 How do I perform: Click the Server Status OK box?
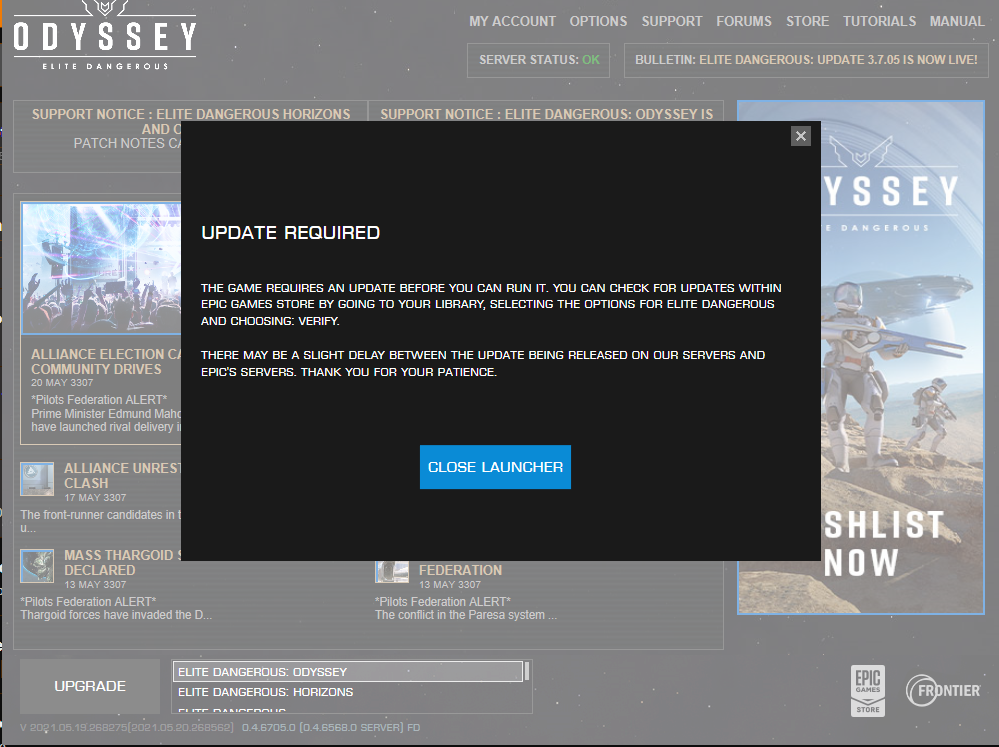pos(538,60)
